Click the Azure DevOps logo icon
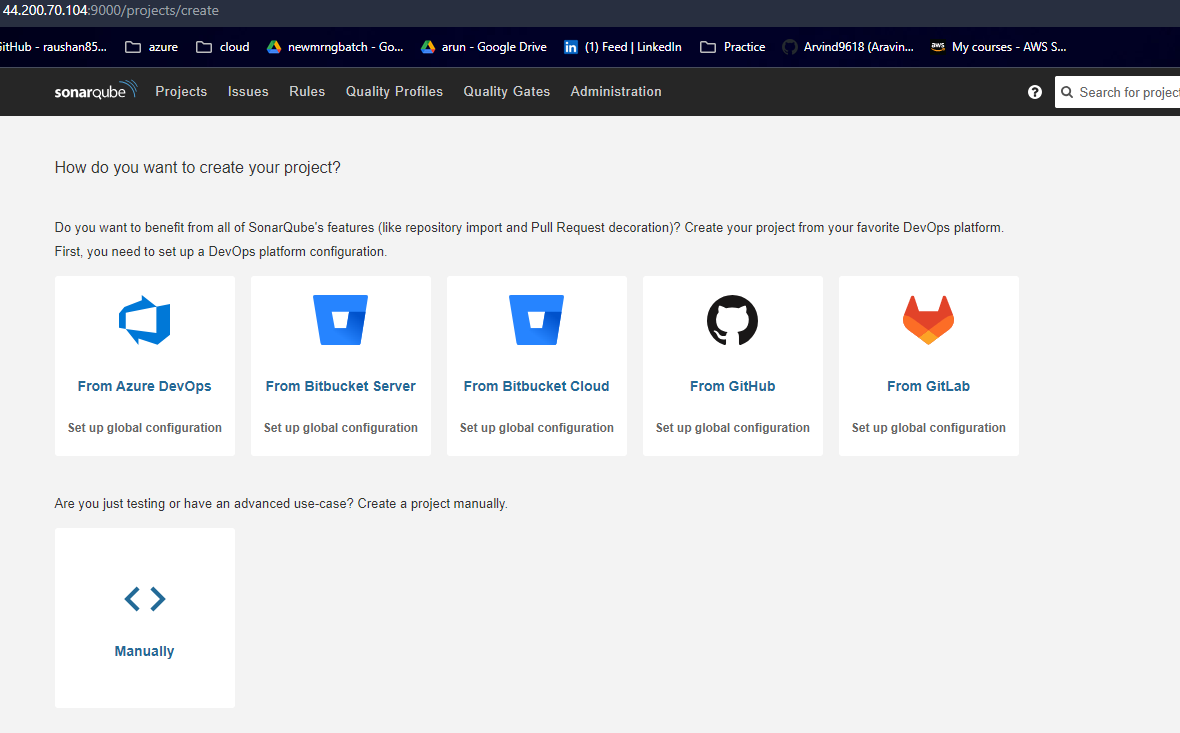Viewport: 1180px width, 733px height. pos(144,321)
